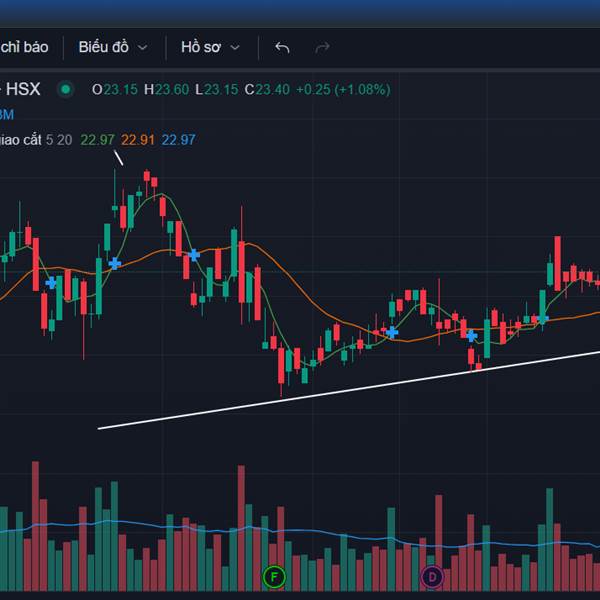
Task: Click the Hồ sơ chevron arrow
Action: [x=235, y=47]
